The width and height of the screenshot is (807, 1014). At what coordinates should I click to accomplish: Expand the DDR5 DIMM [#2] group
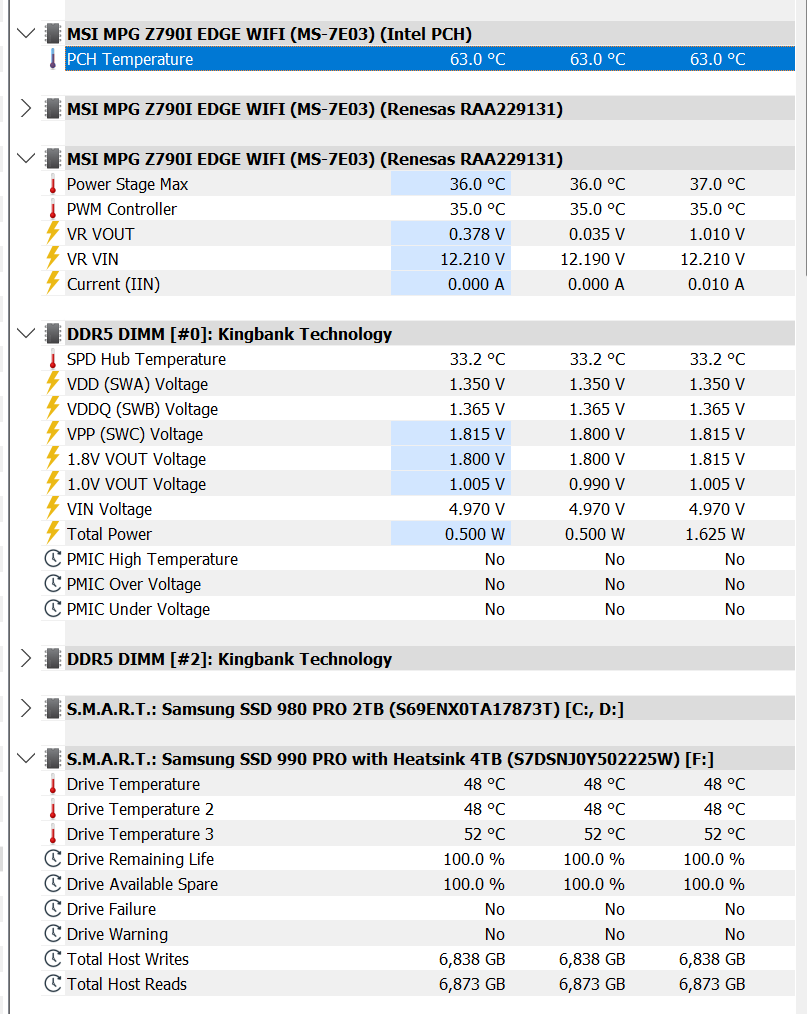pos(26,659)
